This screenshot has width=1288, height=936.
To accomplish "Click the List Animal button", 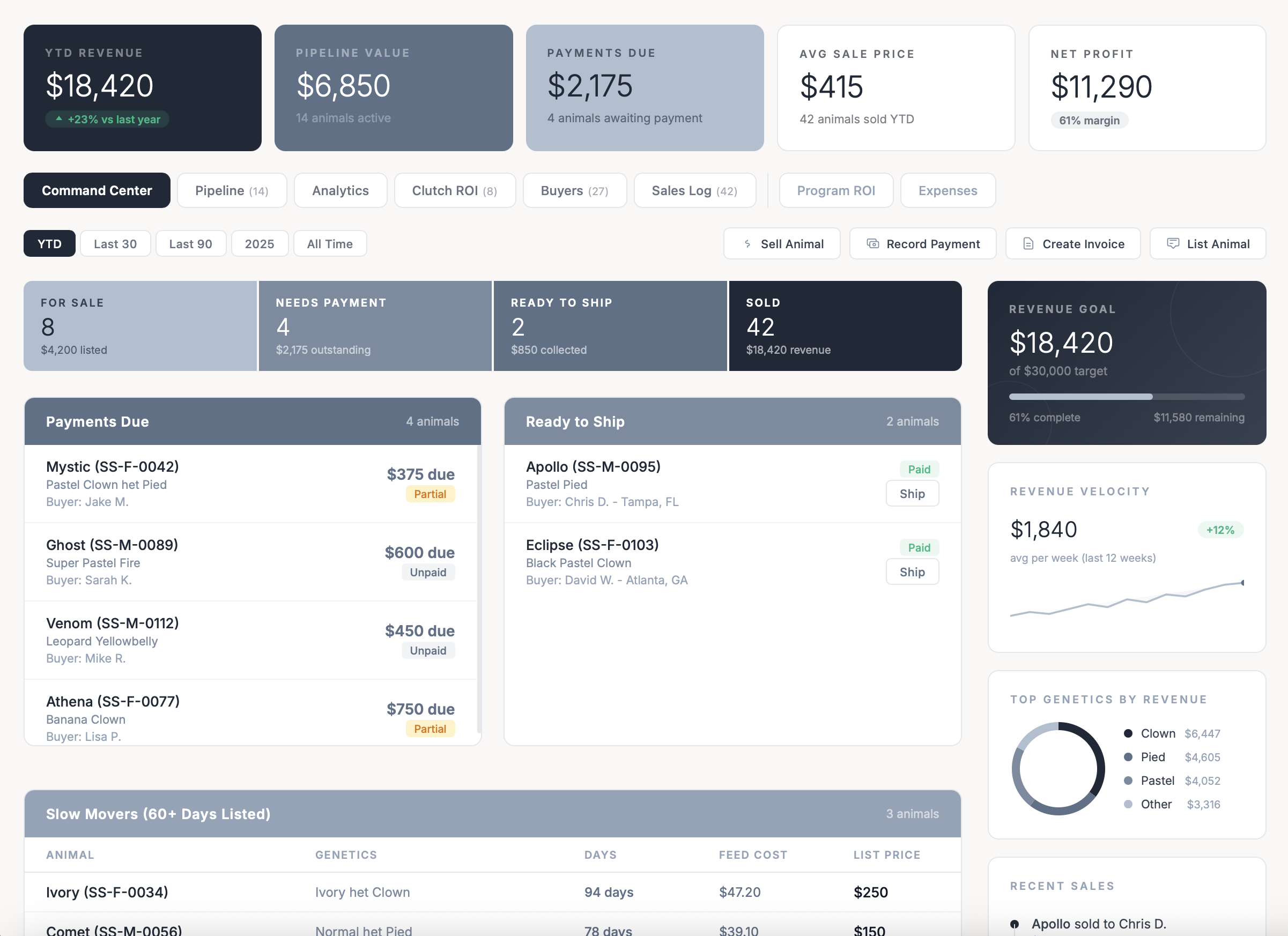I will pyautogui.click(x=1208, y=243).
